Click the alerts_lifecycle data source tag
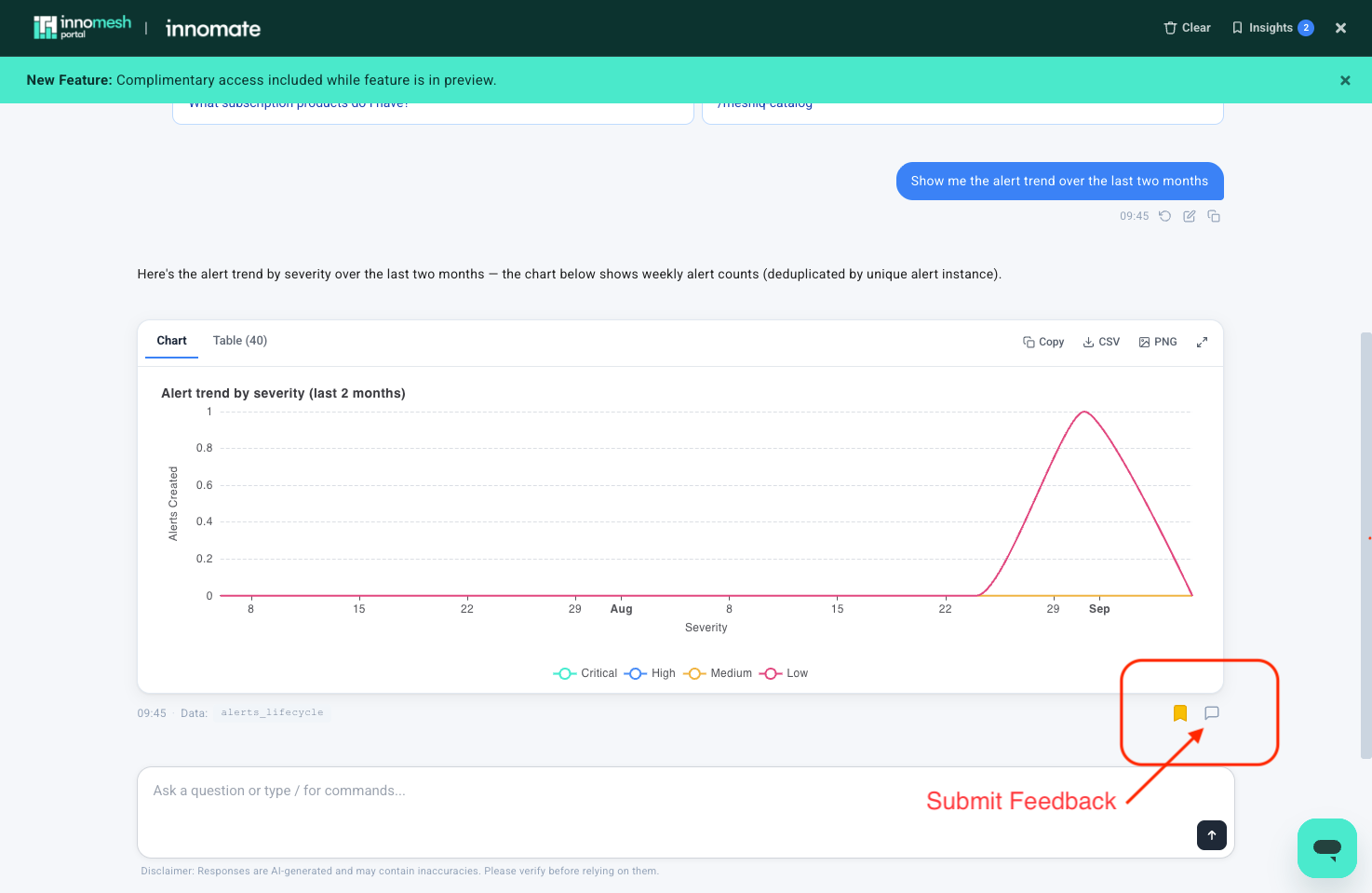 272,712
